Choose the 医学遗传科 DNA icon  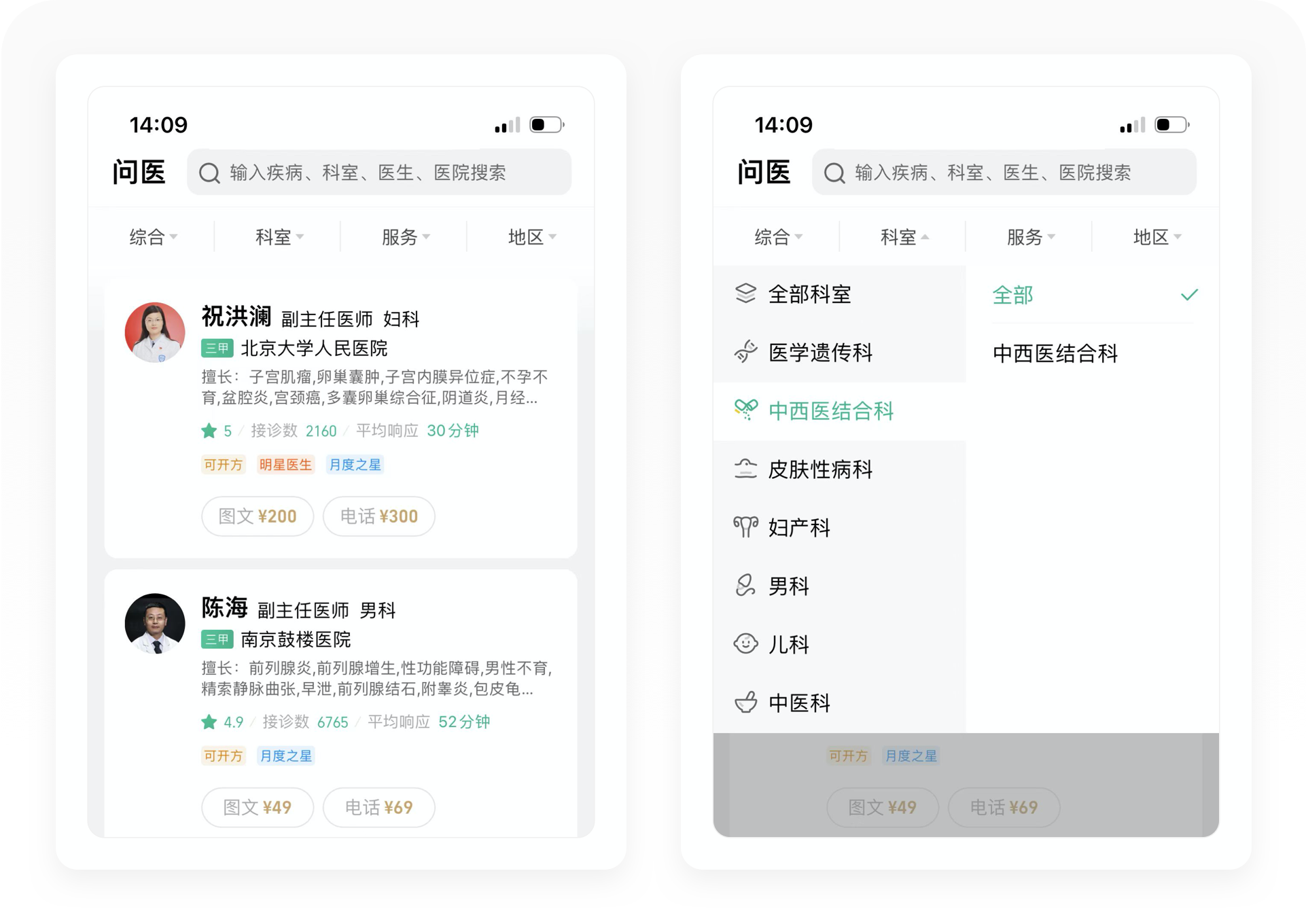(745, 352)
